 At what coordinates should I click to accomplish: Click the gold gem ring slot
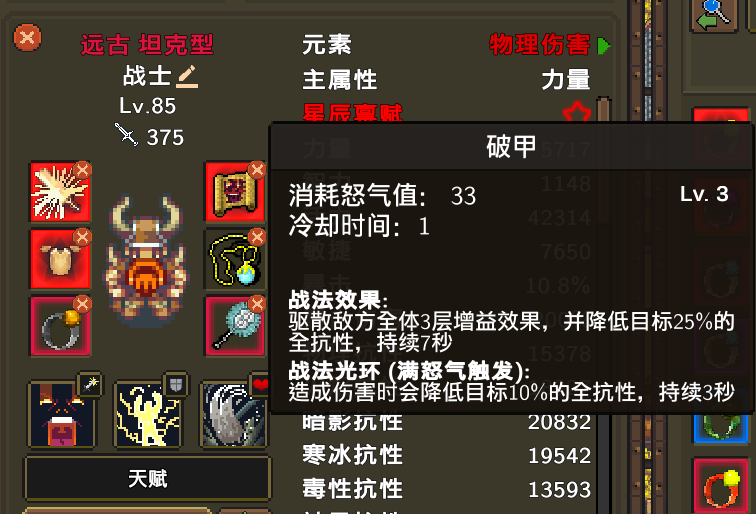[x=60, y=326]
